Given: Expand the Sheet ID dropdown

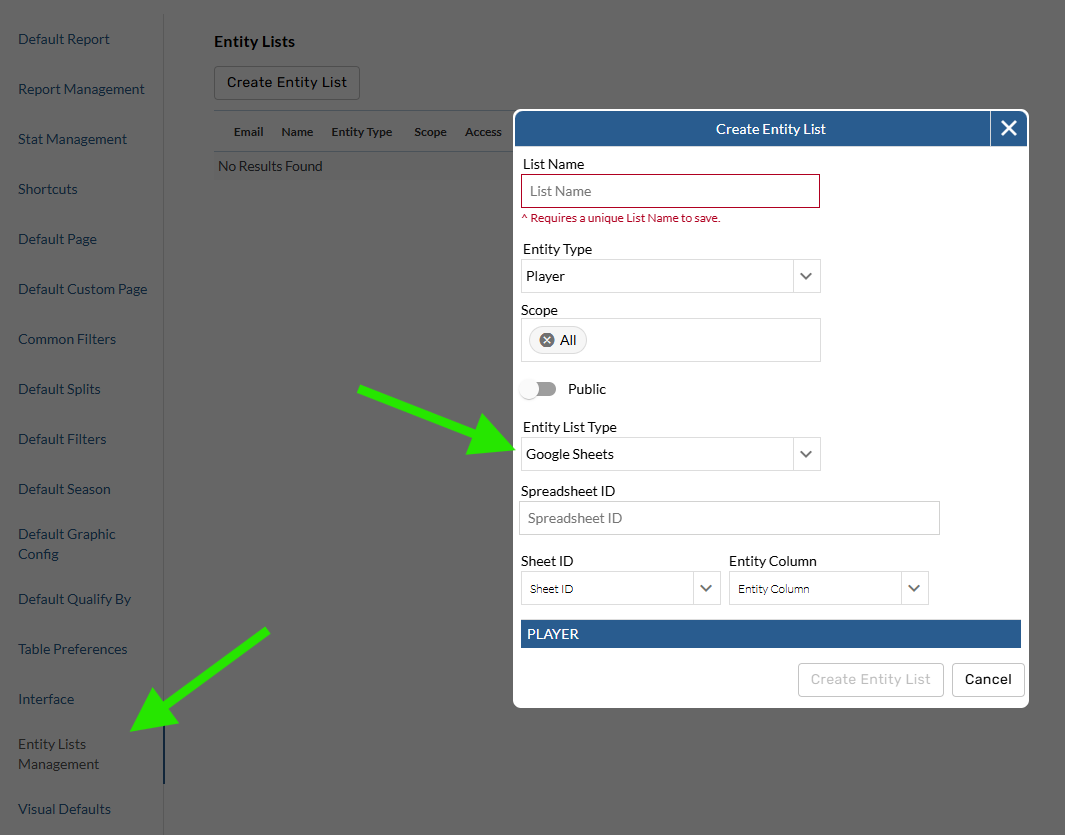Looking at the screenshot, I should tap(706, 589).
